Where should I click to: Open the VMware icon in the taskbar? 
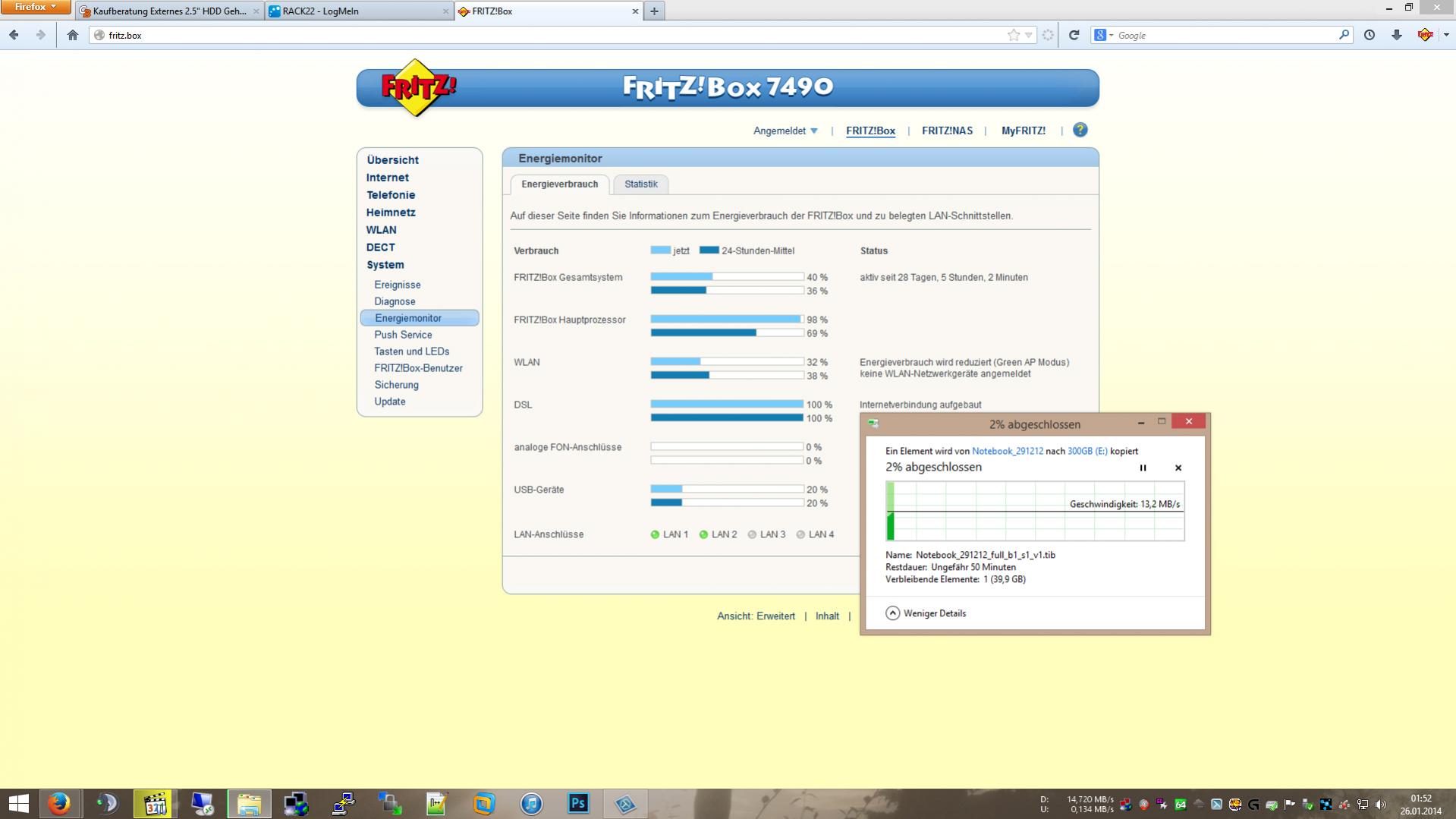click(x=484, y=803)
